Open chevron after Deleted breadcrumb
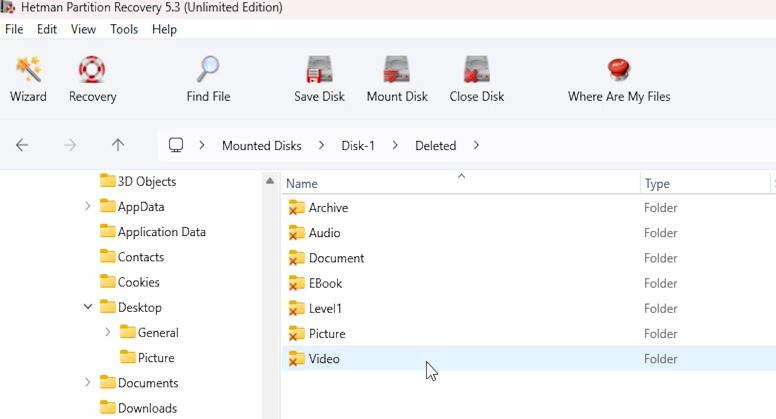The height and width of the screenshot is (419, 776). click(x=476, y=145)
